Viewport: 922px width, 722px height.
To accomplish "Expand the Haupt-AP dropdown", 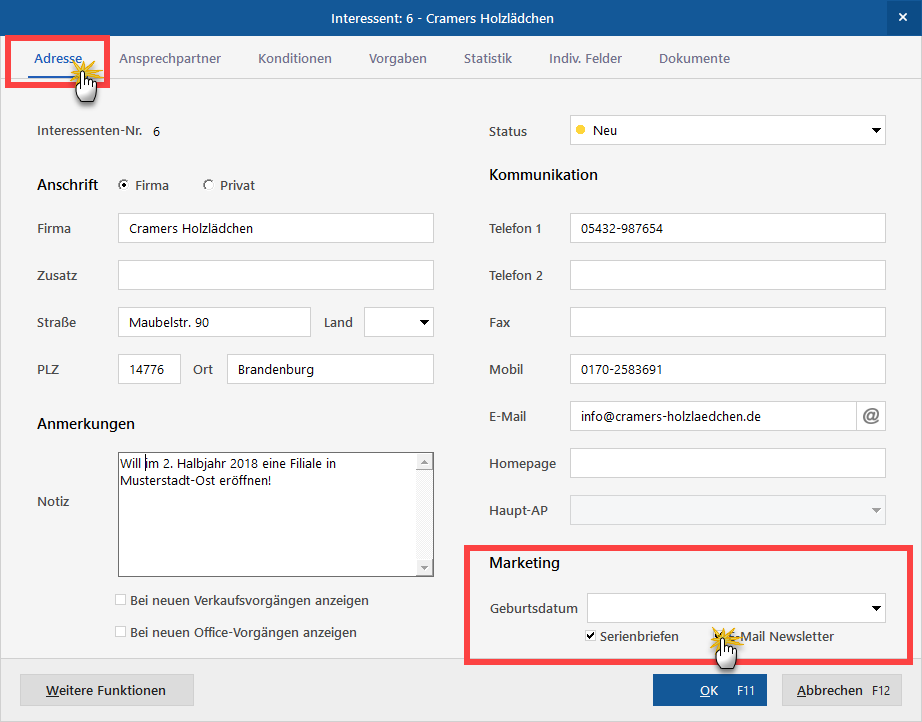I will 727,510.
